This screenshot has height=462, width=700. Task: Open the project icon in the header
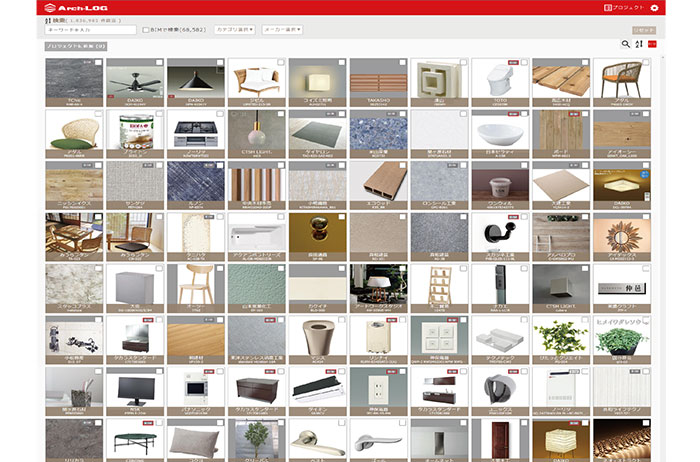pyautogui.click(x=608, y=8)
